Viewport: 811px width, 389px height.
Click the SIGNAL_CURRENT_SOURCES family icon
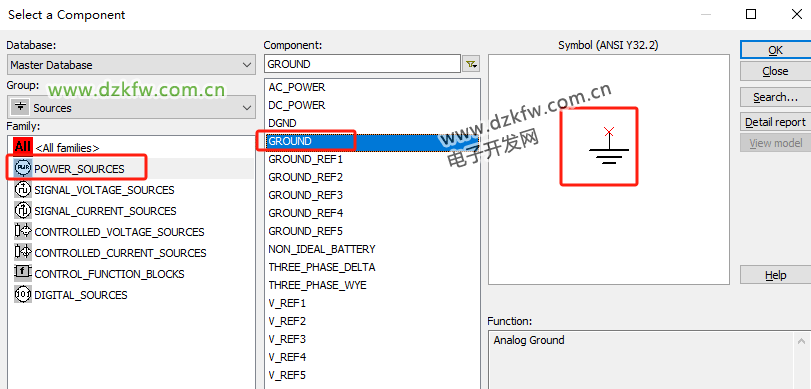click(23, 211)
